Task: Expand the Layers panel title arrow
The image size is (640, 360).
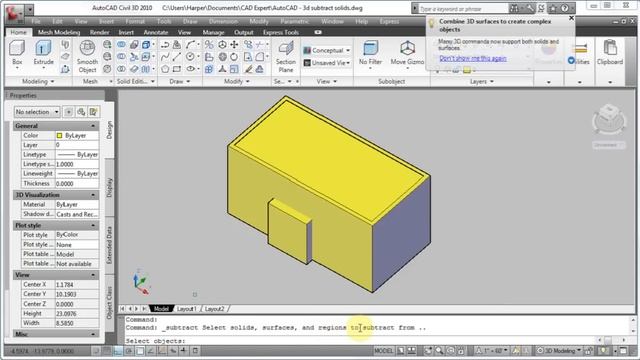Action: click(491, 82)
